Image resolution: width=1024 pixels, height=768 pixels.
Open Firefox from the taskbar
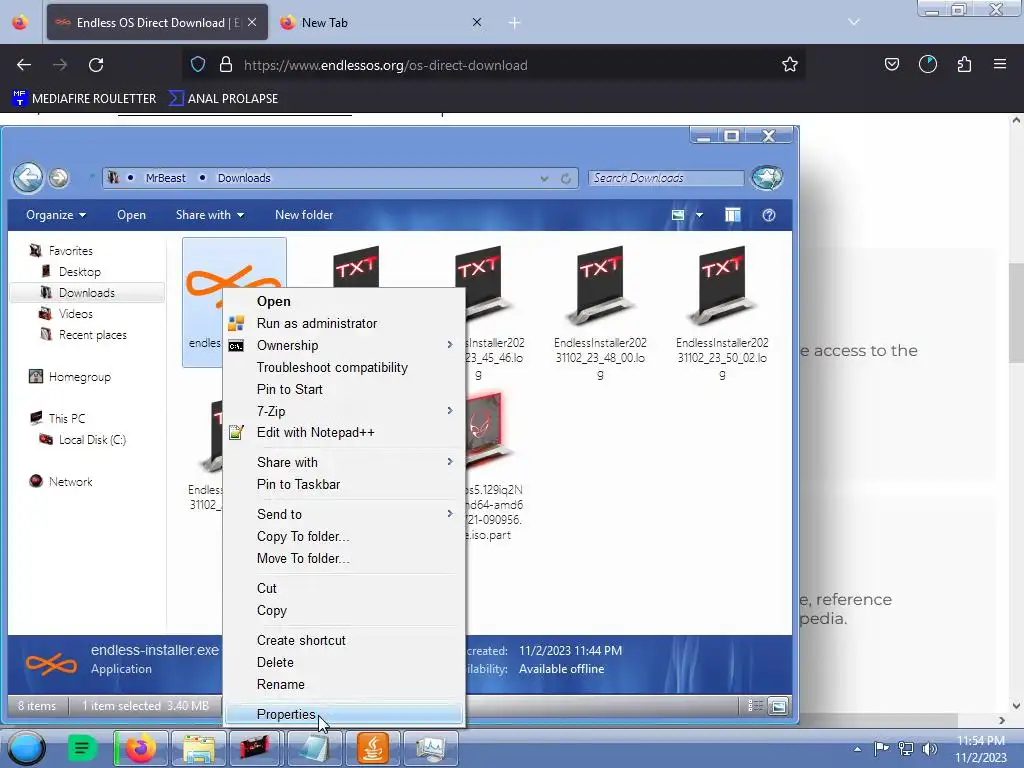[x=140, y=748]
